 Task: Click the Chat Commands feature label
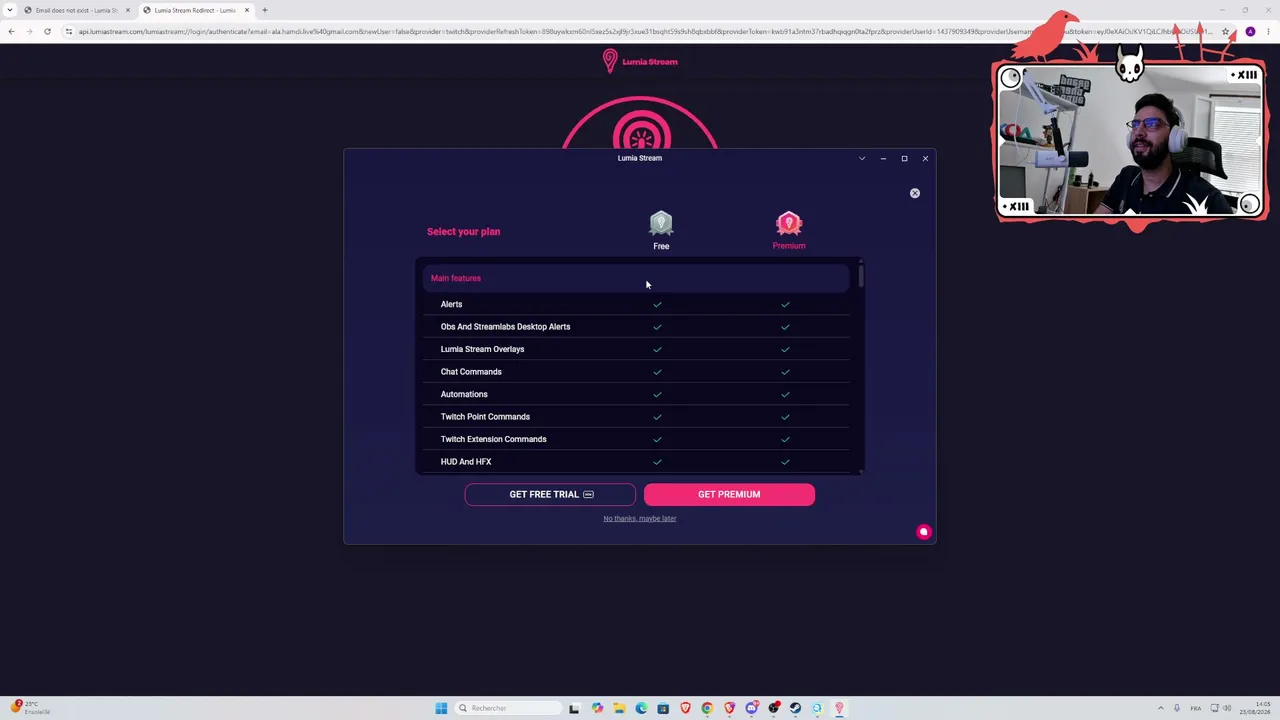click(471, 372)
